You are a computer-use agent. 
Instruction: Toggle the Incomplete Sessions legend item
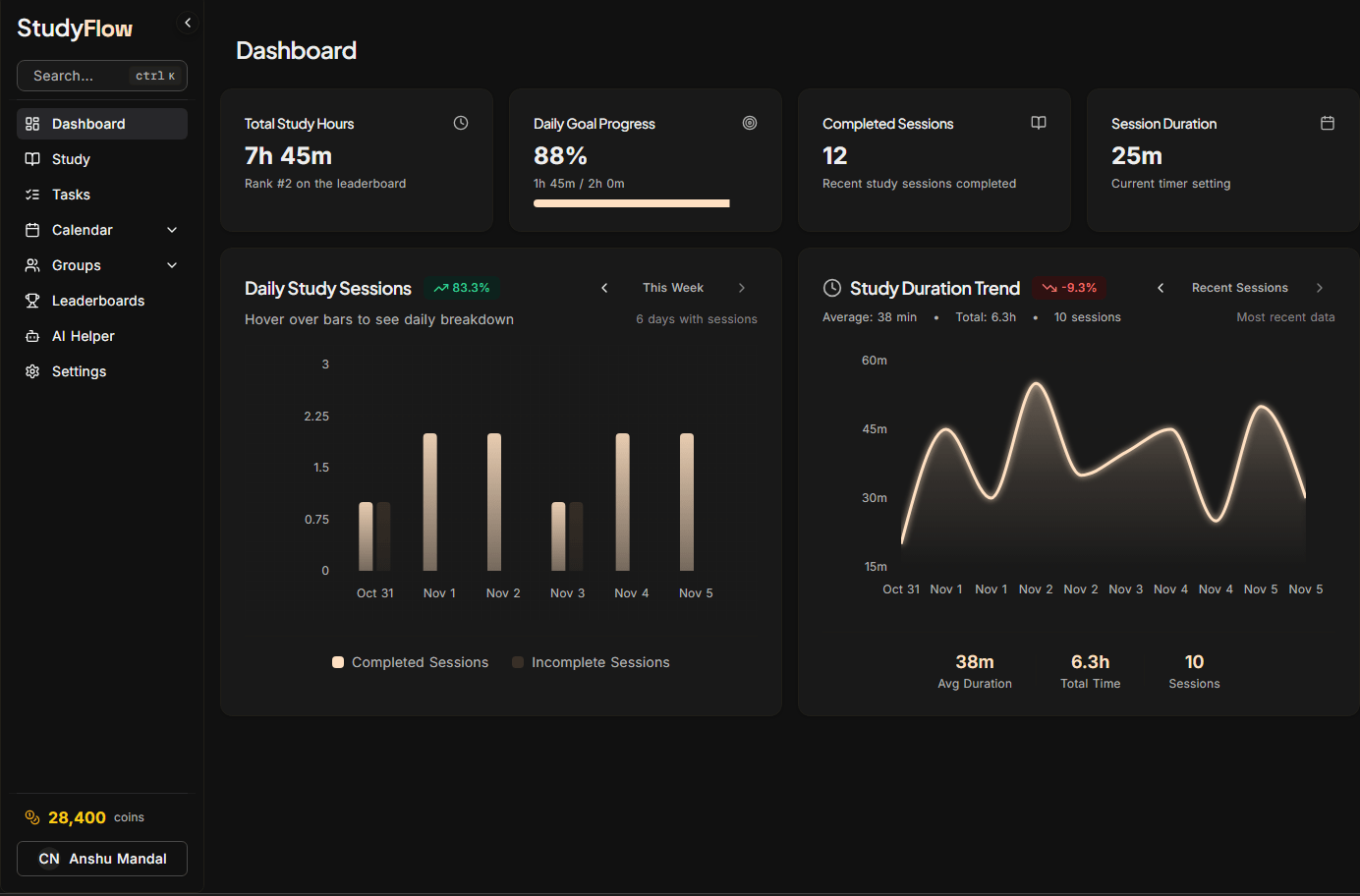(591, 662)
